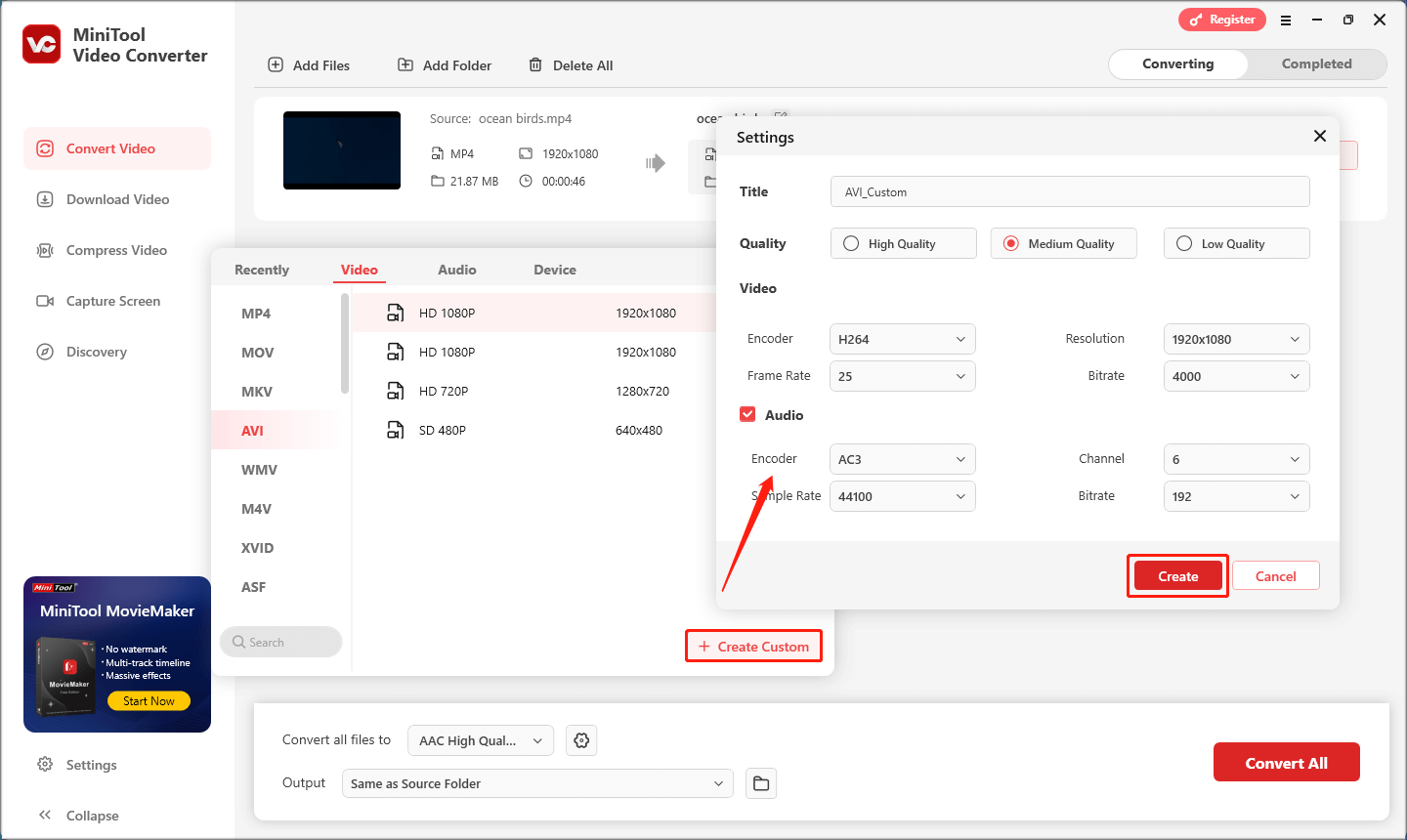Screen dimensions: 1407x840
Task: Open the audio Bitrate 192 dropdown
Action: (1237, 496)
